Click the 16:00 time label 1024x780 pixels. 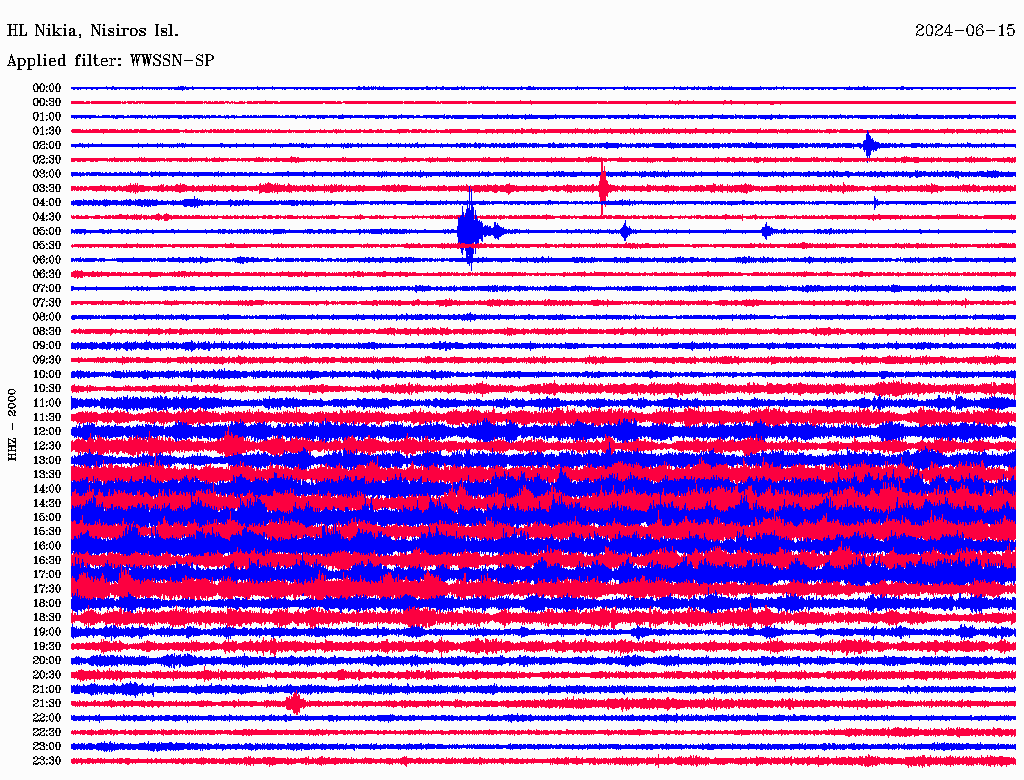click(46, 545)
